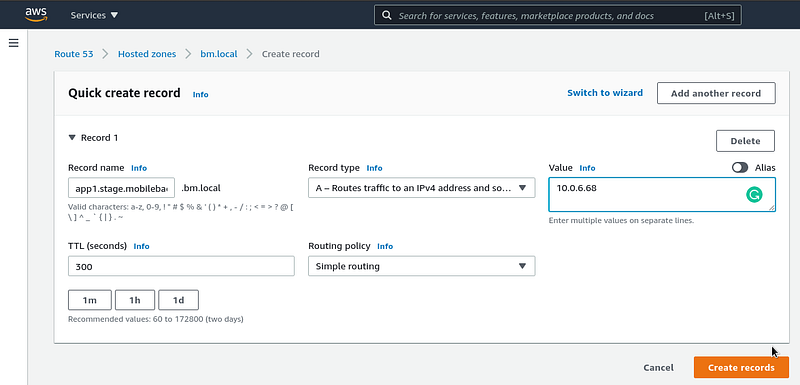Open Record type Info link

point(374,168)
